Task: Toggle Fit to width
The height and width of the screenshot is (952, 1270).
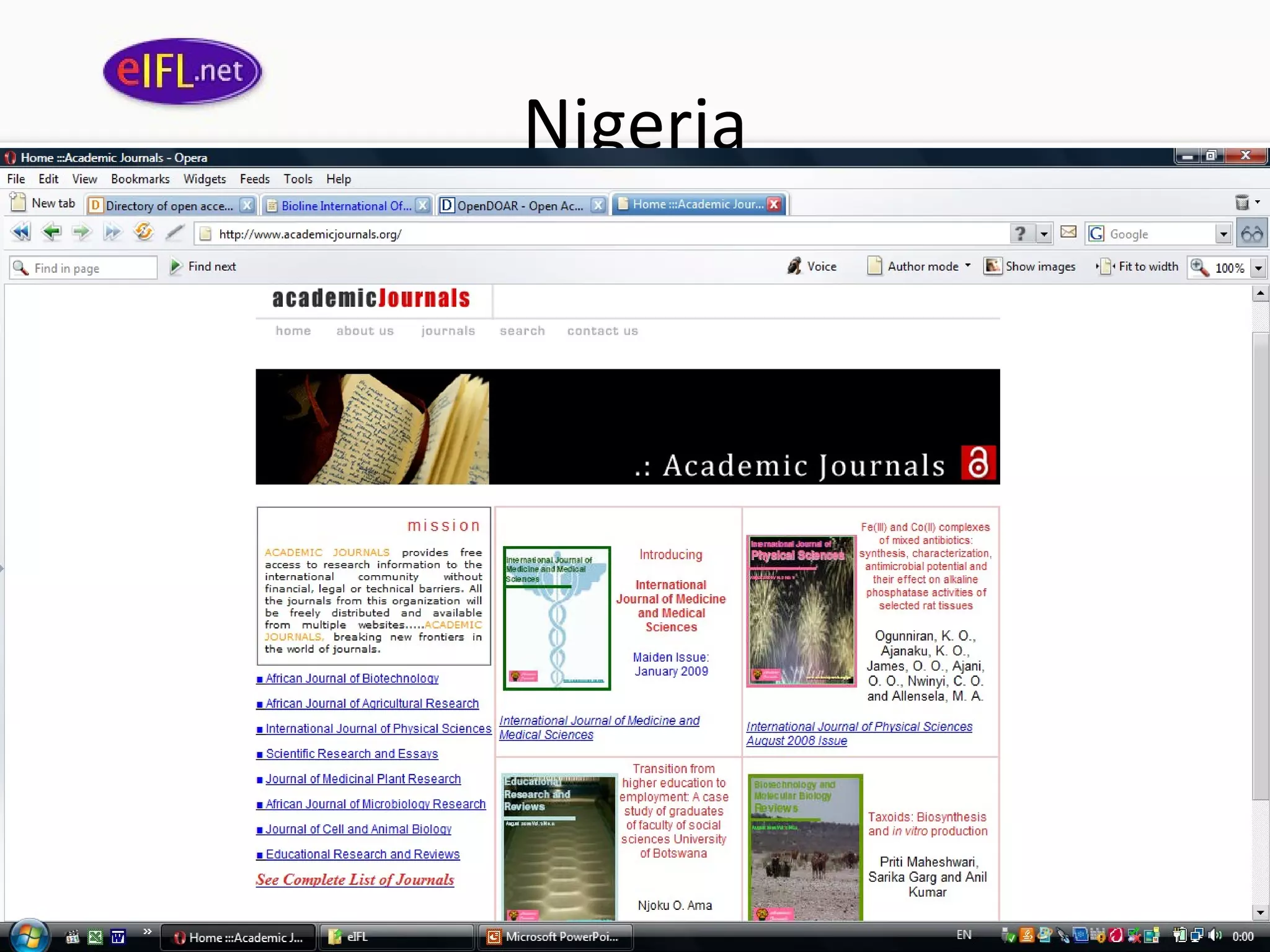Action: pos(1138,266)
